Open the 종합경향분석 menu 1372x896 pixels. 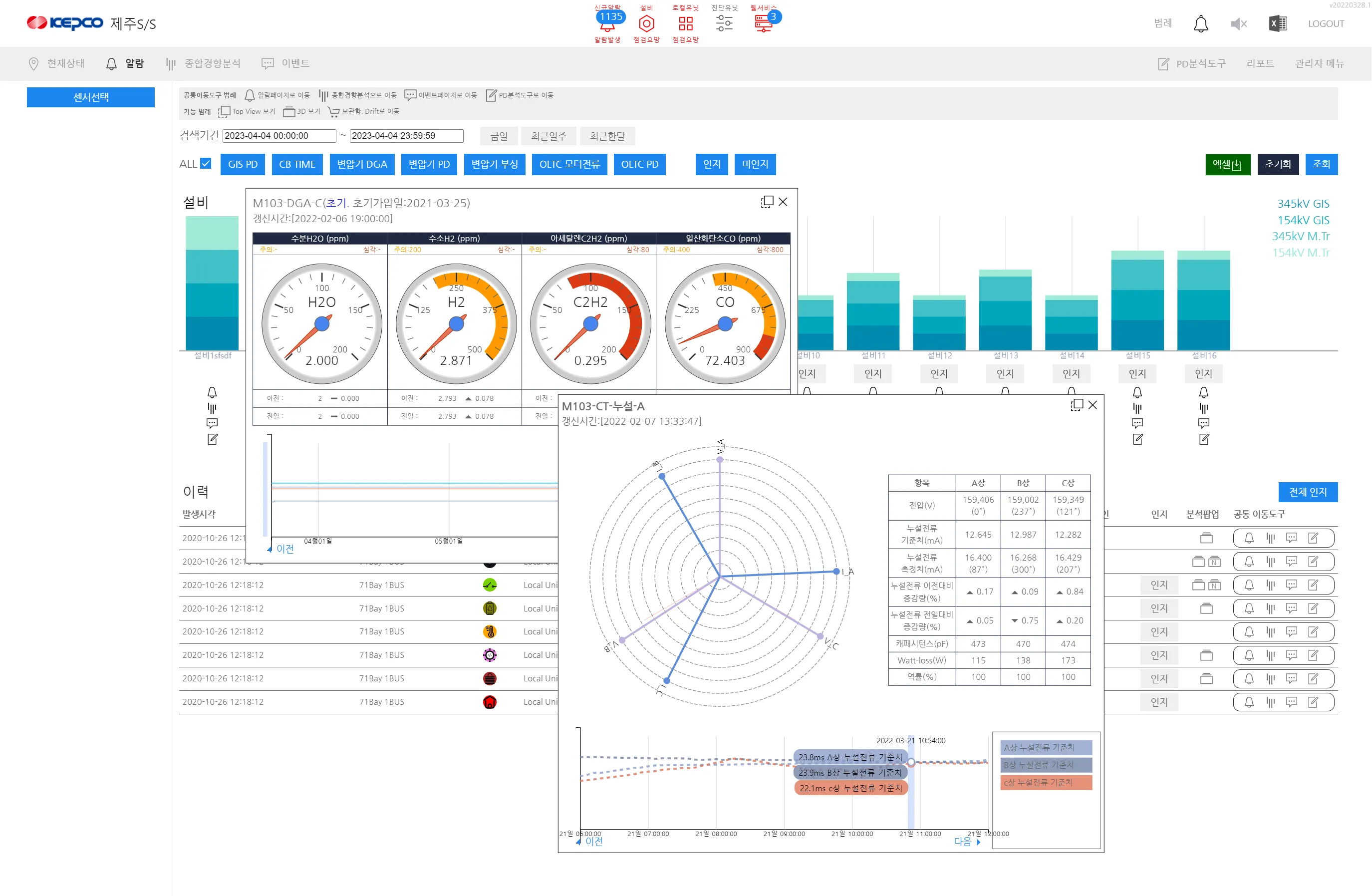pyautogui.click(x=203, y=63)
